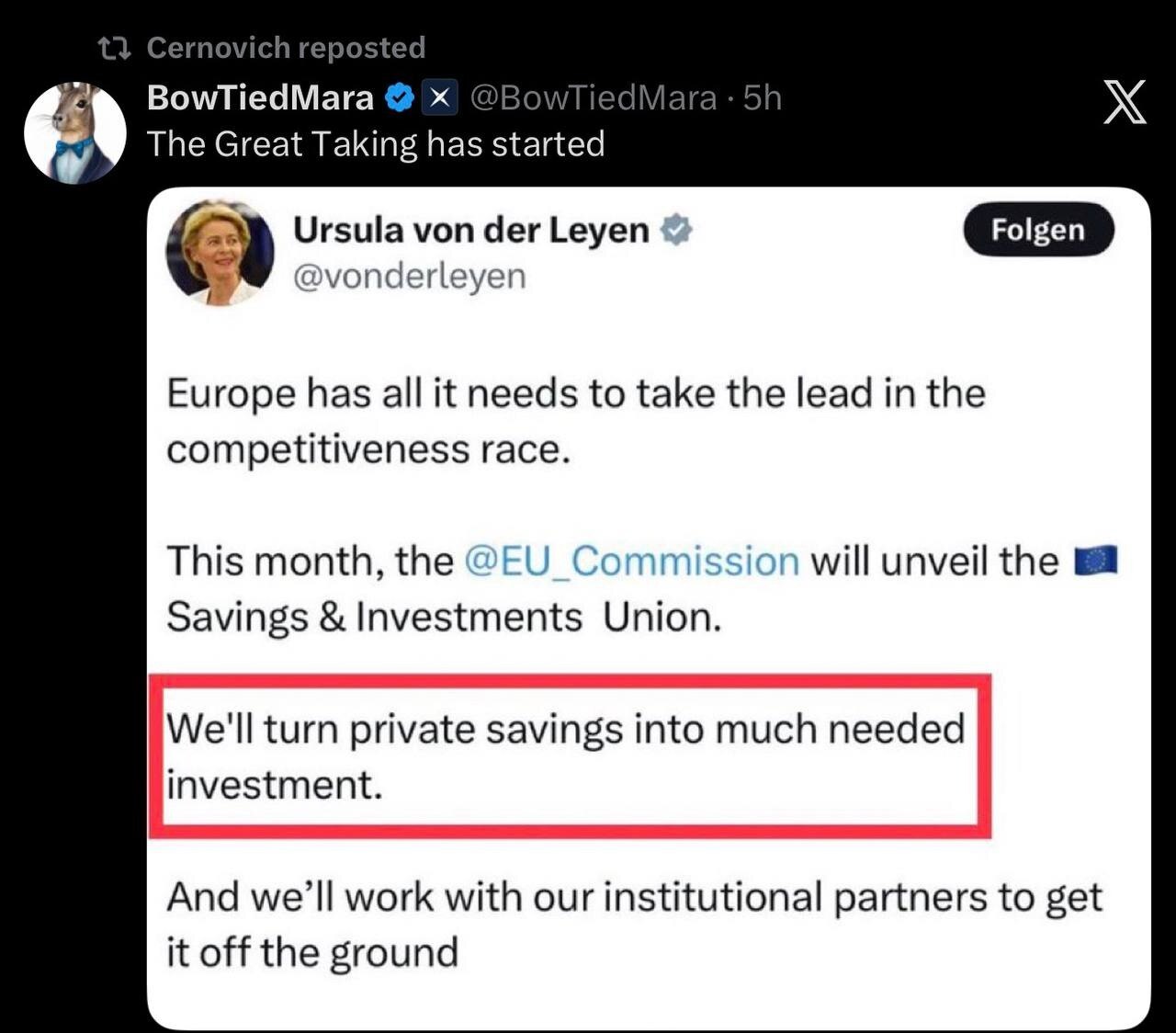This screenshot has height=1033, width=1176.
Task: Click the tweet text 'The Great Taking has started'
Action: coord(378,143)
